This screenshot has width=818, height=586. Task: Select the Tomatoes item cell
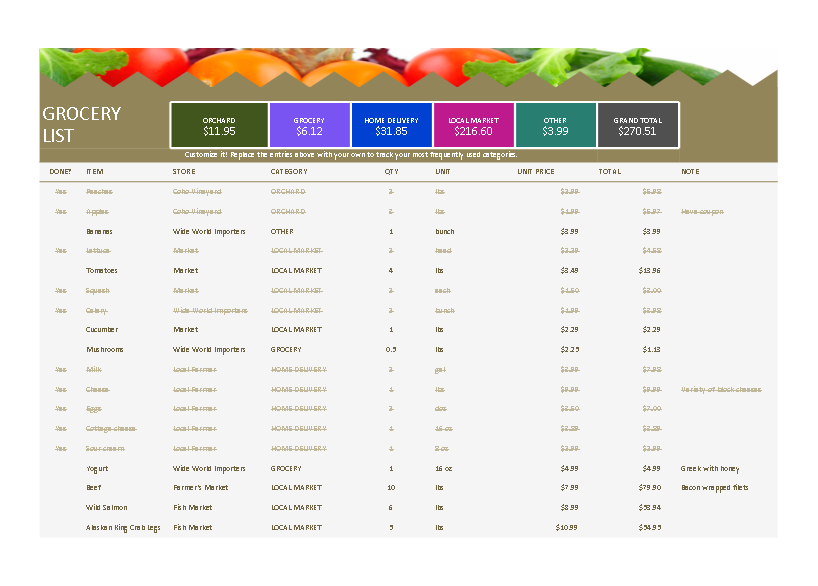click(x=102, y=270)
